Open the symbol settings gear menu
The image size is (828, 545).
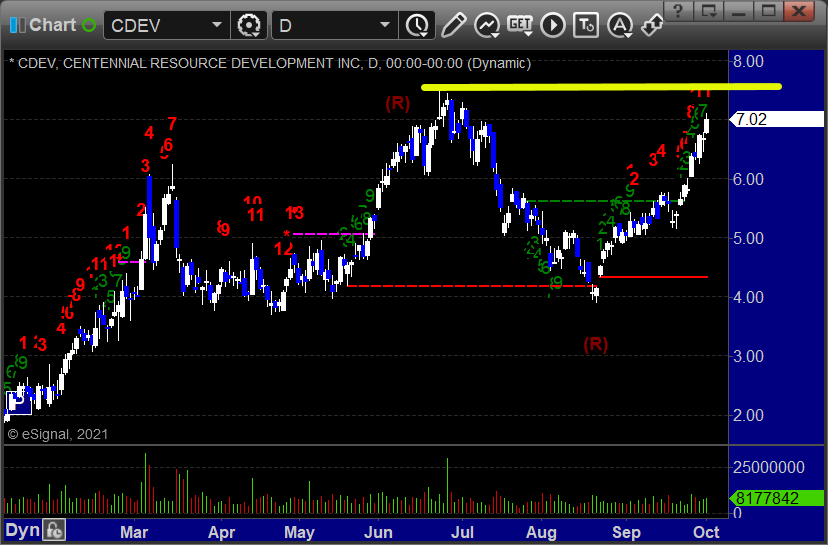coord(249,25)
